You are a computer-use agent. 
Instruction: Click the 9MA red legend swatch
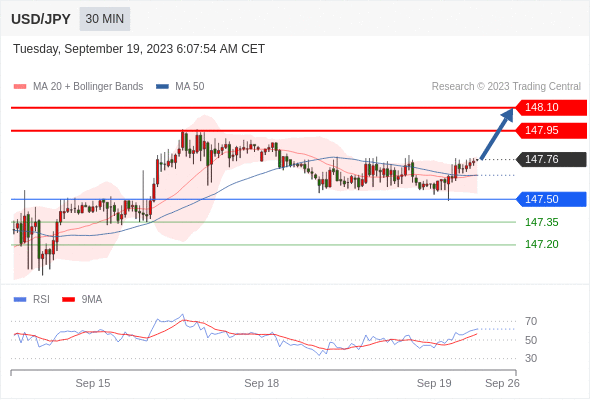(68, 300)
